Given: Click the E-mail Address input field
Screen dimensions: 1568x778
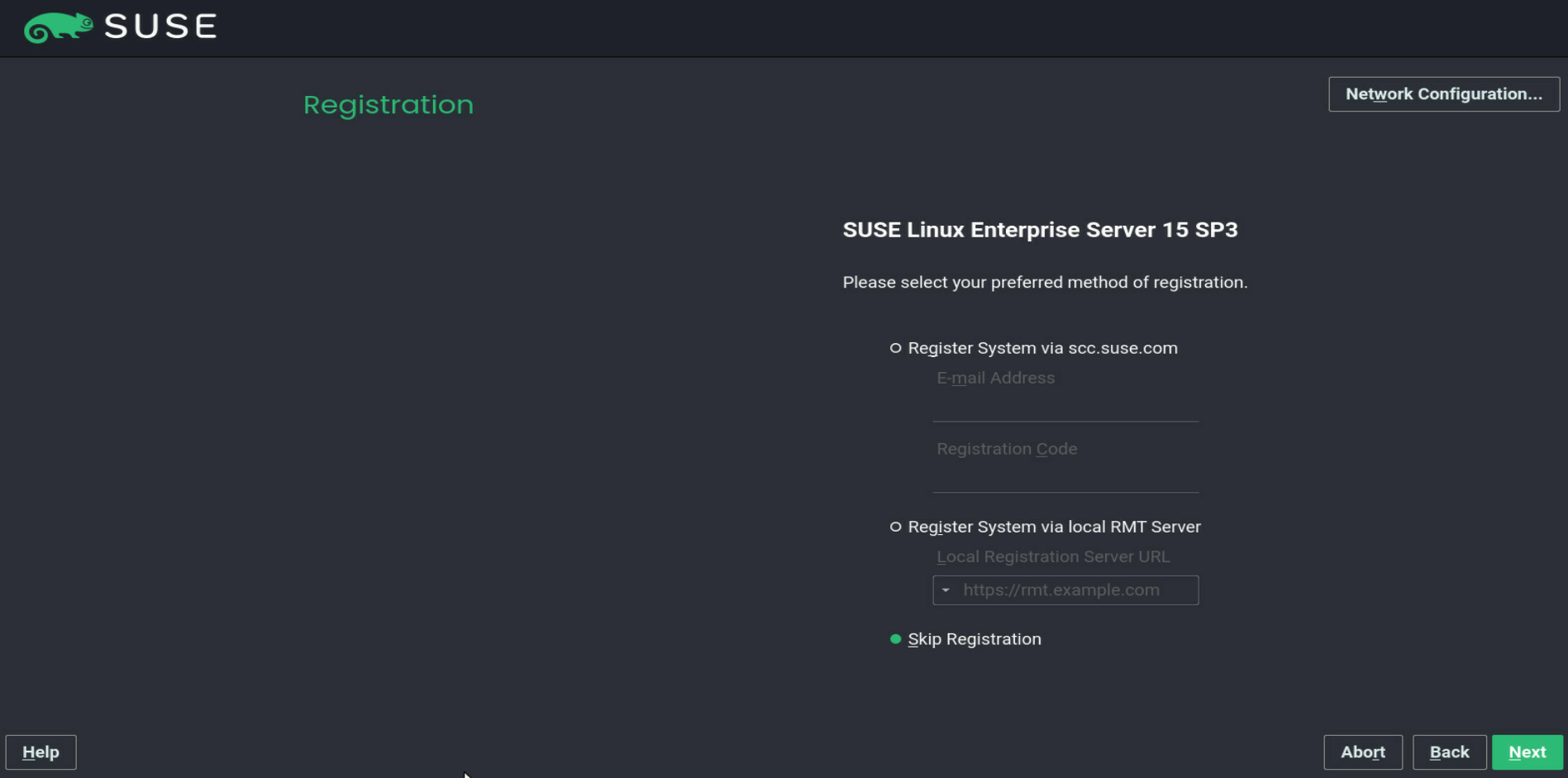Looking at the screenshot, I should [x=1065, y=407].
